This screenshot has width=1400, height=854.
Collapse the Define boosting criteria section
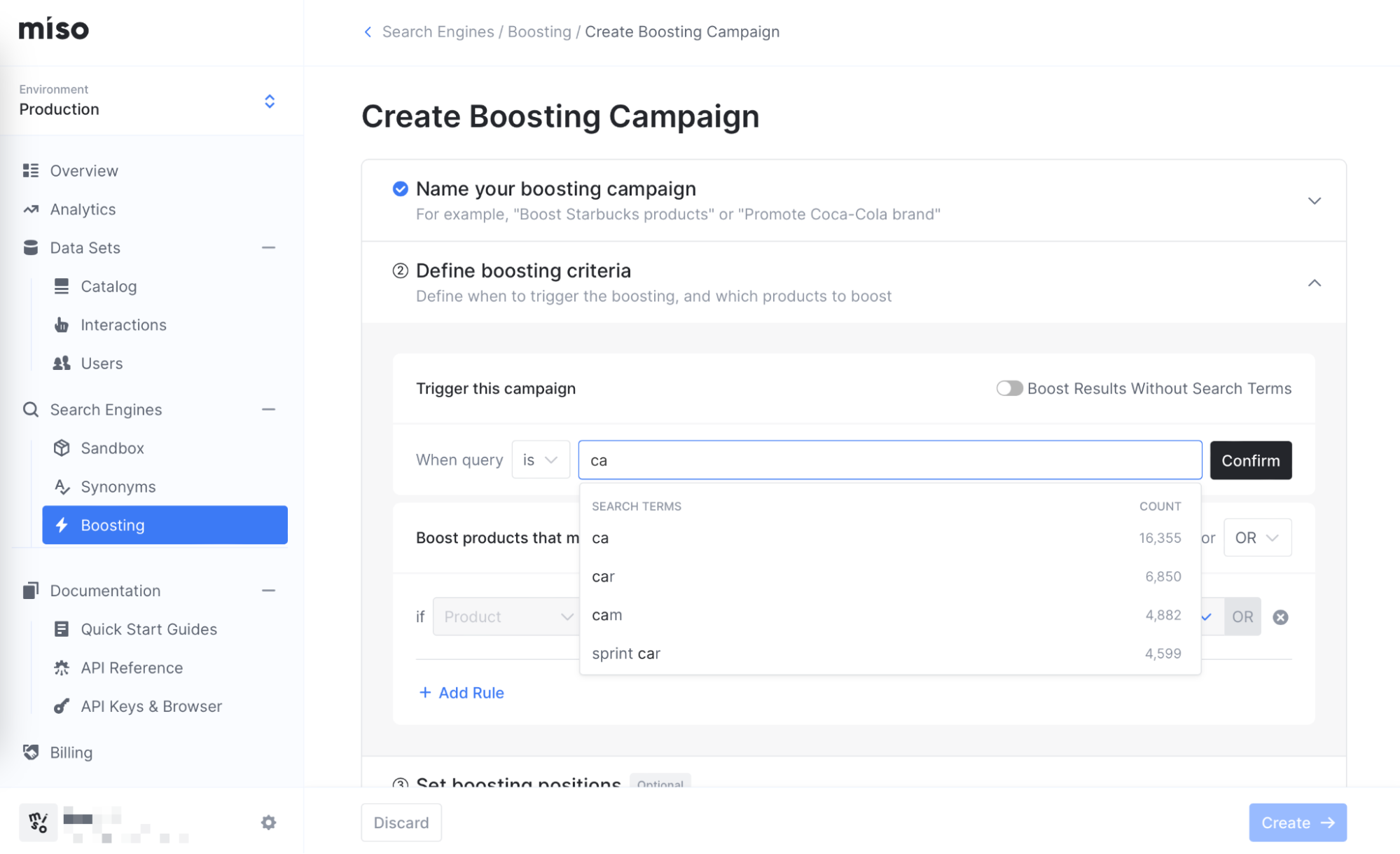pyautogui.click(x=1314, y=283)
